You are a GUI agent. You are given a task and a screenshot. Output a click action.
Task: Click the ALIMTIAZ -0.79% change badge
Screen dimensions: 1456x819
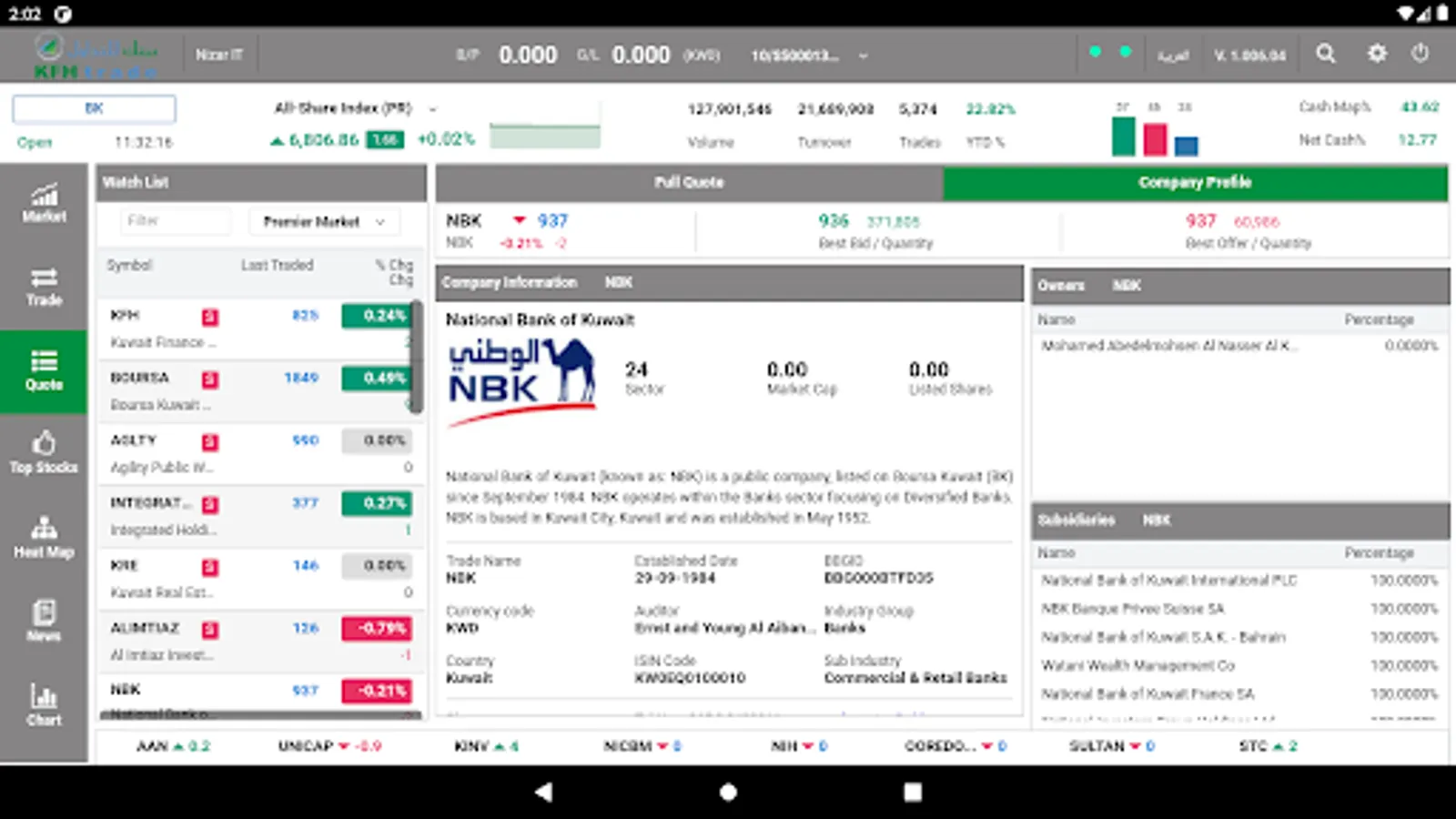pos(376,629)
